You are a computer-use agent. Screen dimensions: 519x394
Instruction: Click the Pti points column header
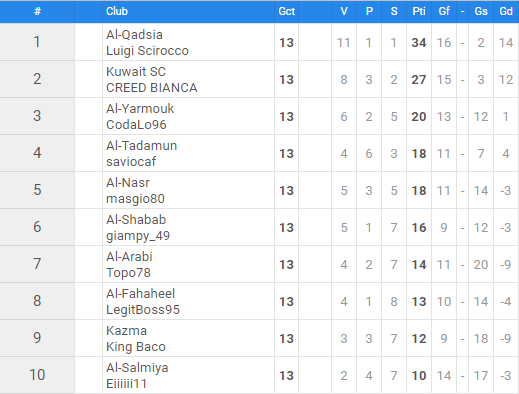point(419,11)
